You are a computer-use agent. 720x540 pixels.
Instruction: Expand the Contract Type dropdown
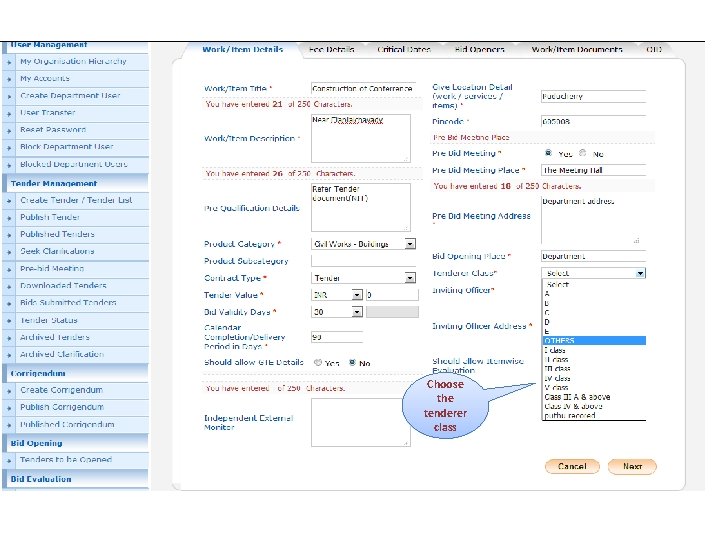pos(410,278)
